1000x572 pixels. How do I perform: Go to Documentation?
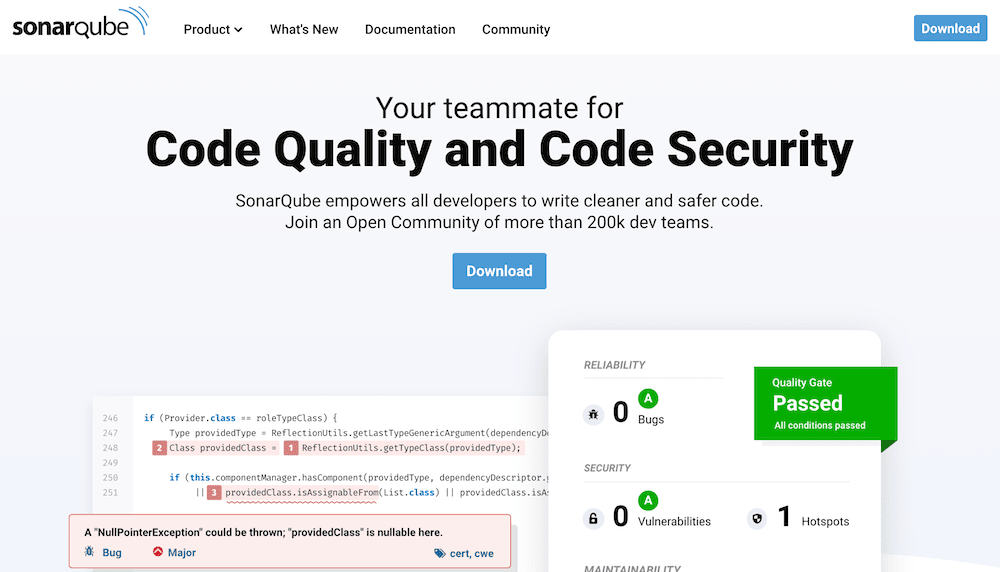coord(410,29)
